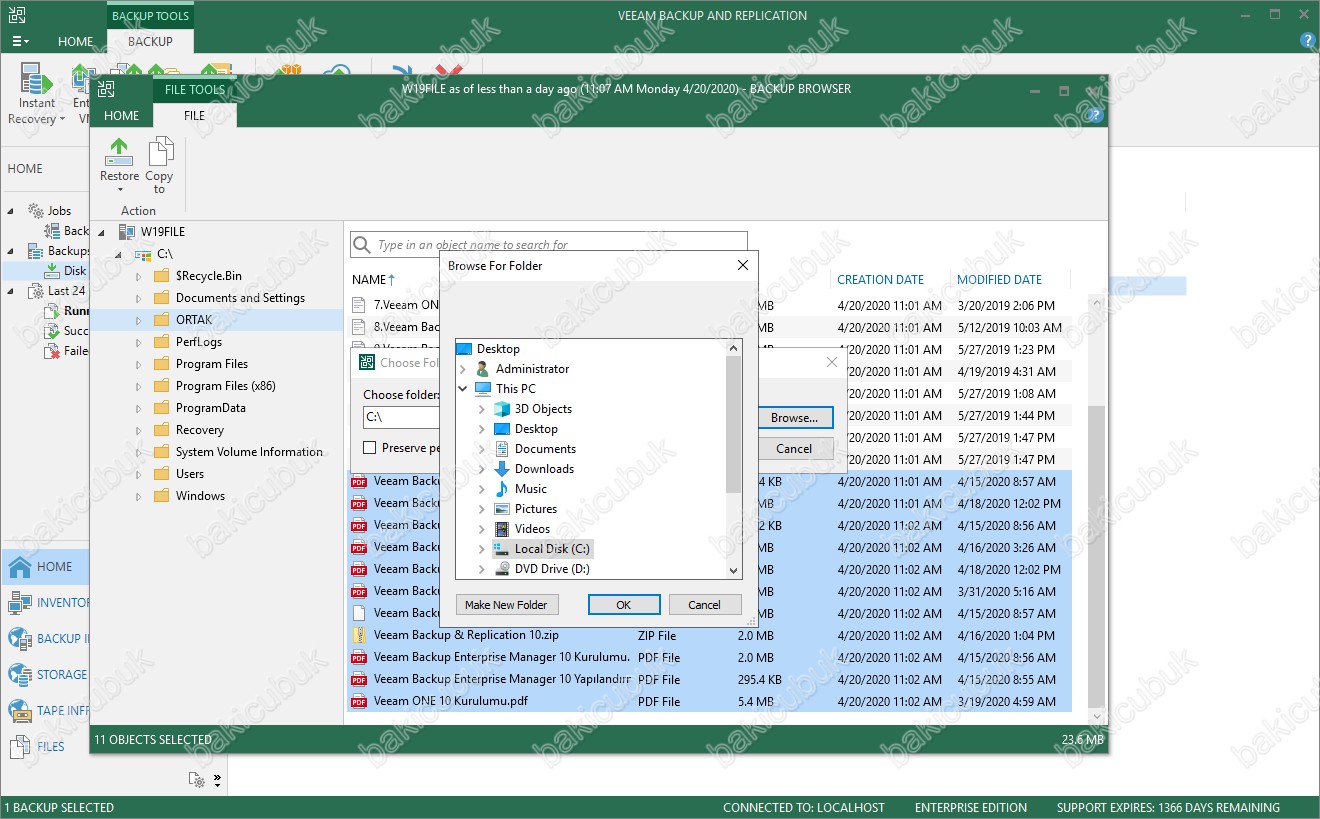The width and height of the screenshot is (1320, 819).
Task: Click the FILES navigation icon in sidebar
Action: coord(20,747)
